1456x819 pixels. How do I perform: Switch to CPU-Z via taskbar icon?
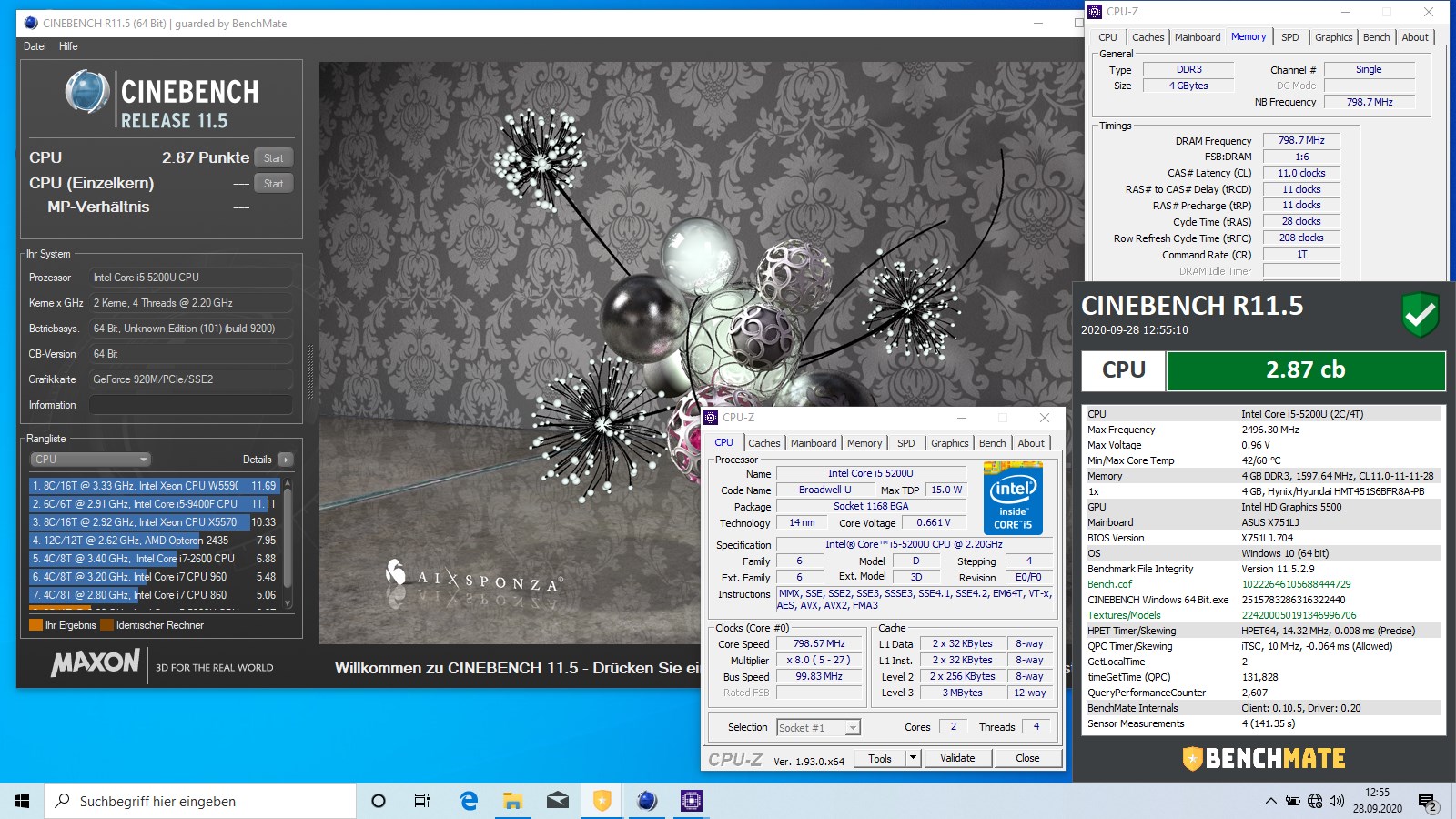(691, 801)
